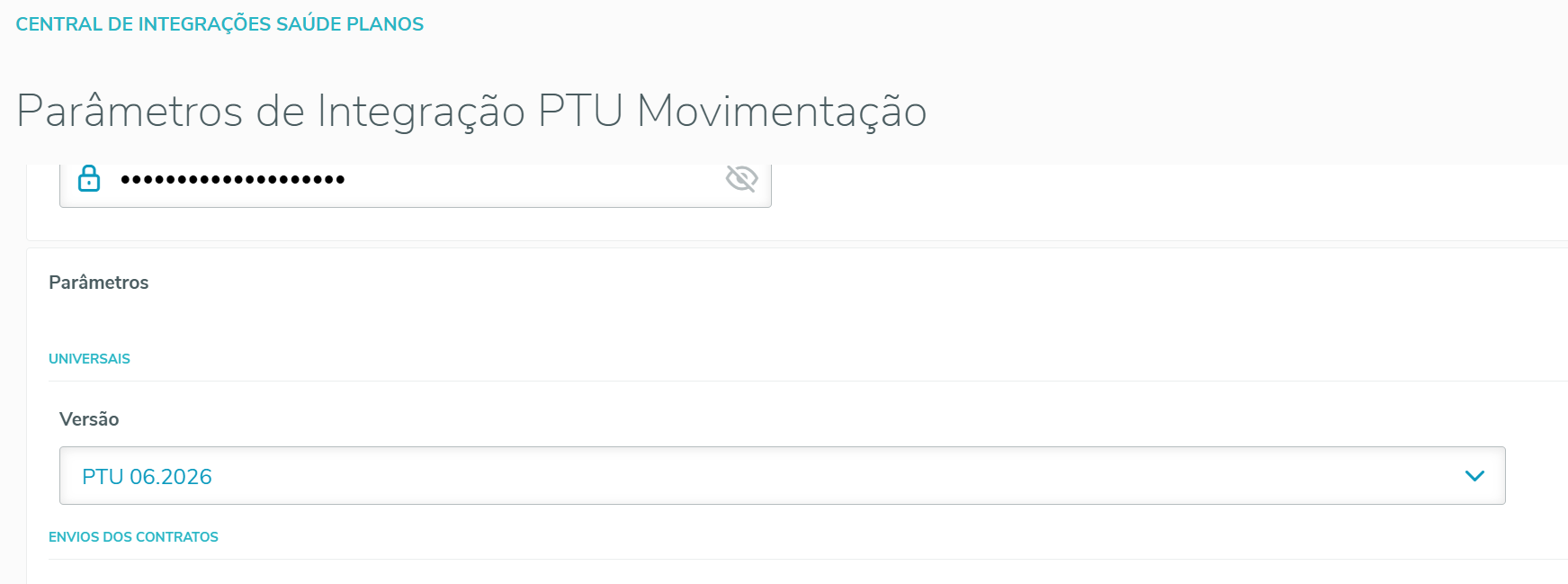This screenshot has width=1568, height=584.
Task: Click the ENVIOS DOS CONTRATOS section label
Action: point(133,537)
